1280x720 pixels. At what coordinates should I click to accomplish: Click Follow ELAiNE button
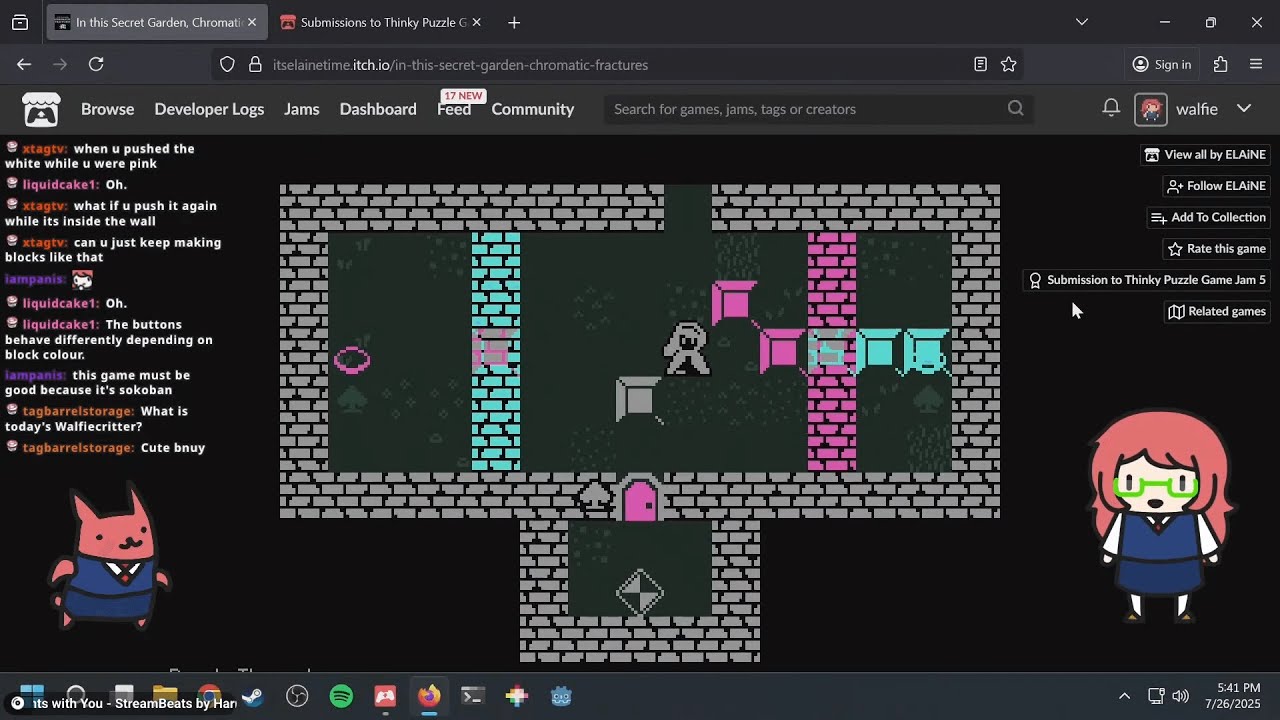(x=1217, y=186)
